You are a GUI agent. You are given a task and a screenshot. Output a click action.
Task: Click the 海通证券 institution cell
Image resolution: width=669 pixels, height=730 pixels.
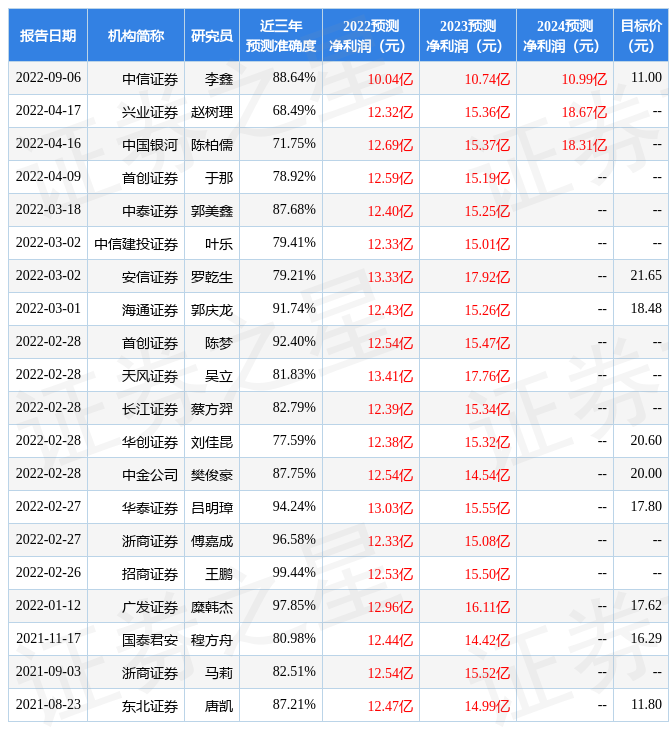tap(150, 310)
